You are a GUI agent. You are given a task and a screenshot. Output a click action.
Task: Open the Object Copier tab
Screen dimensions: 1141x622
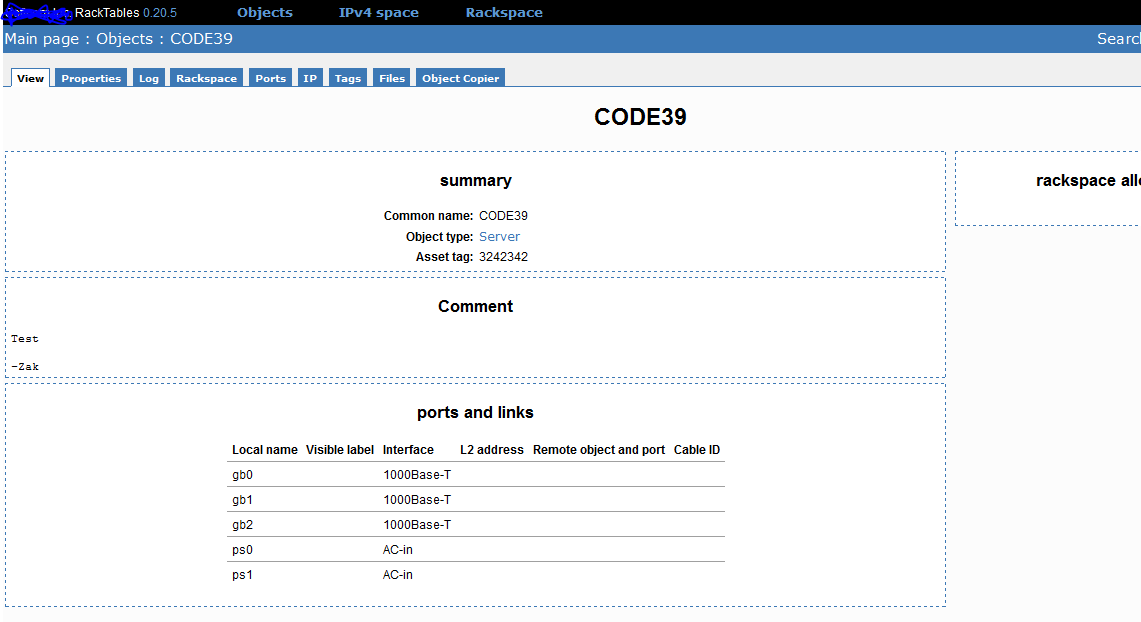coord(460,78)
